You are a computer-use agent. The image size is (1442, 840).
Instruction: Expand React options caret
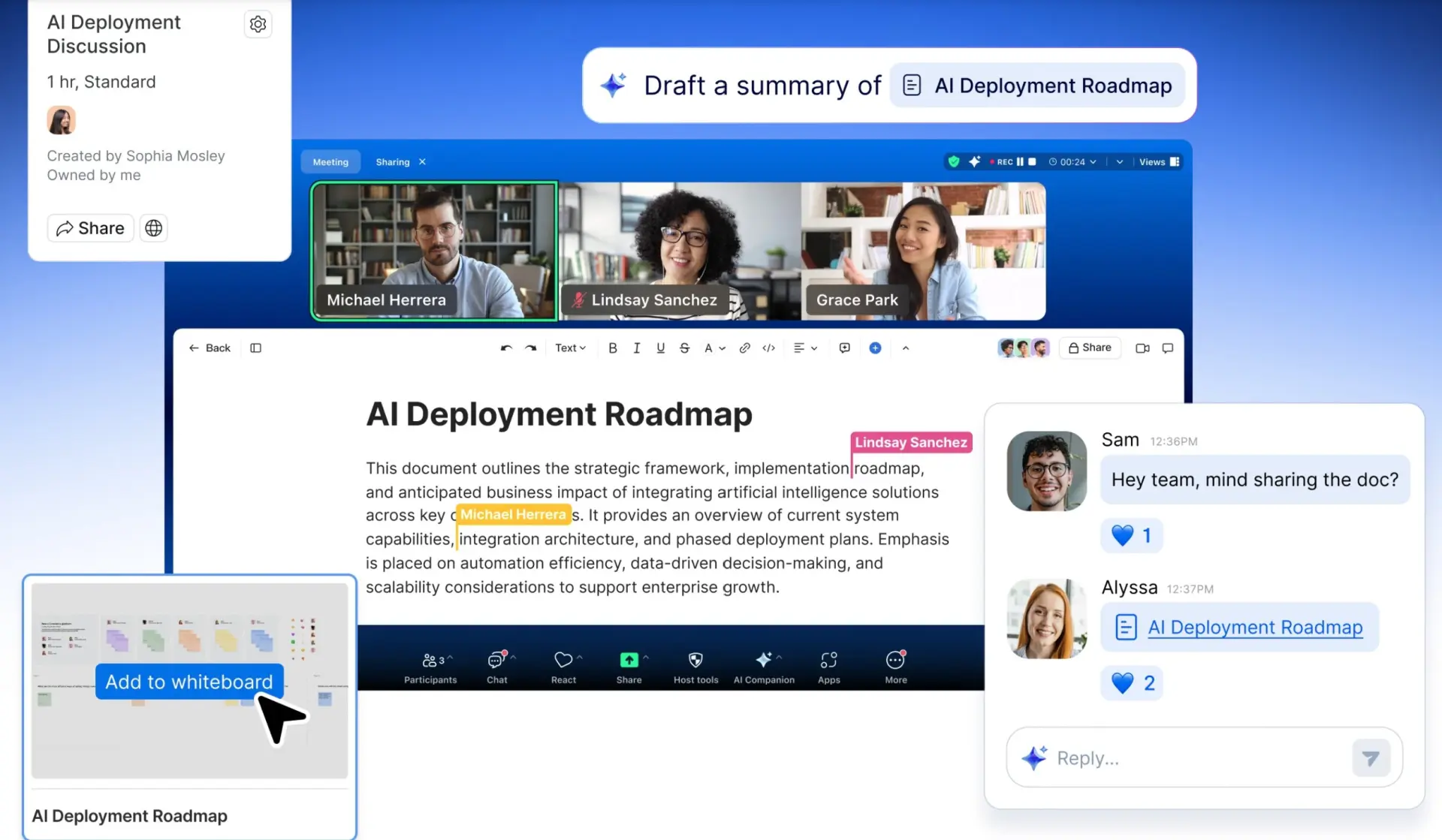point(580,658)
